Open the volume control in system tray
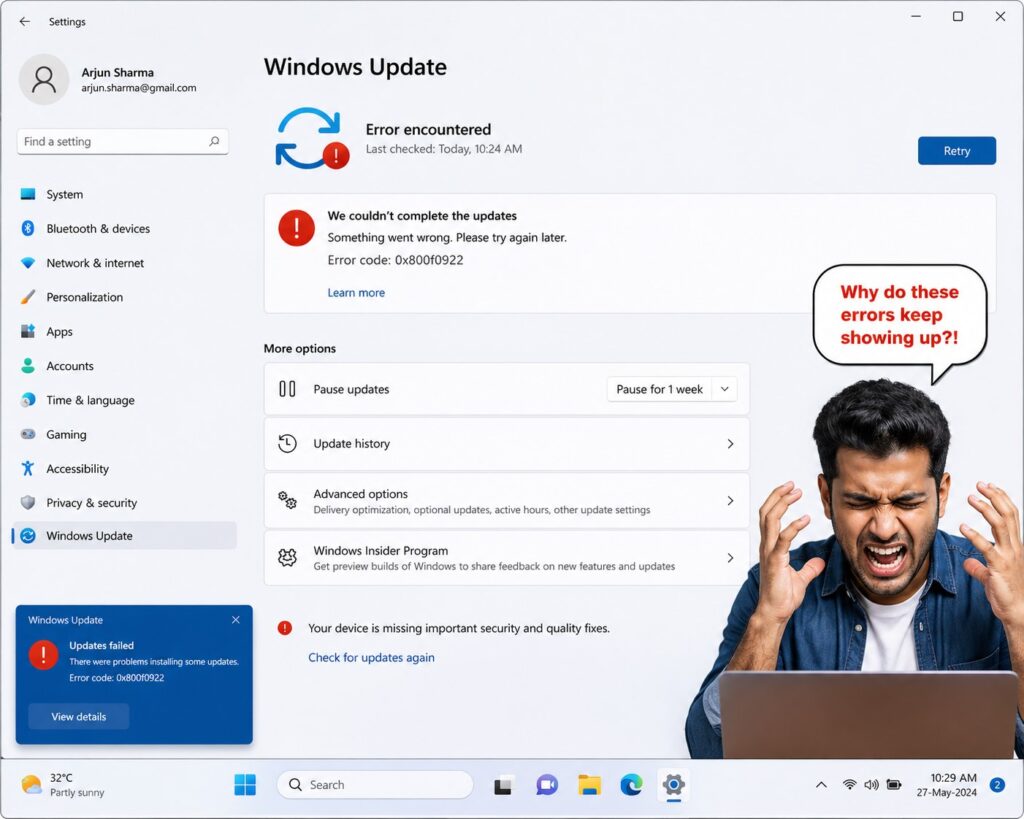 871,785
